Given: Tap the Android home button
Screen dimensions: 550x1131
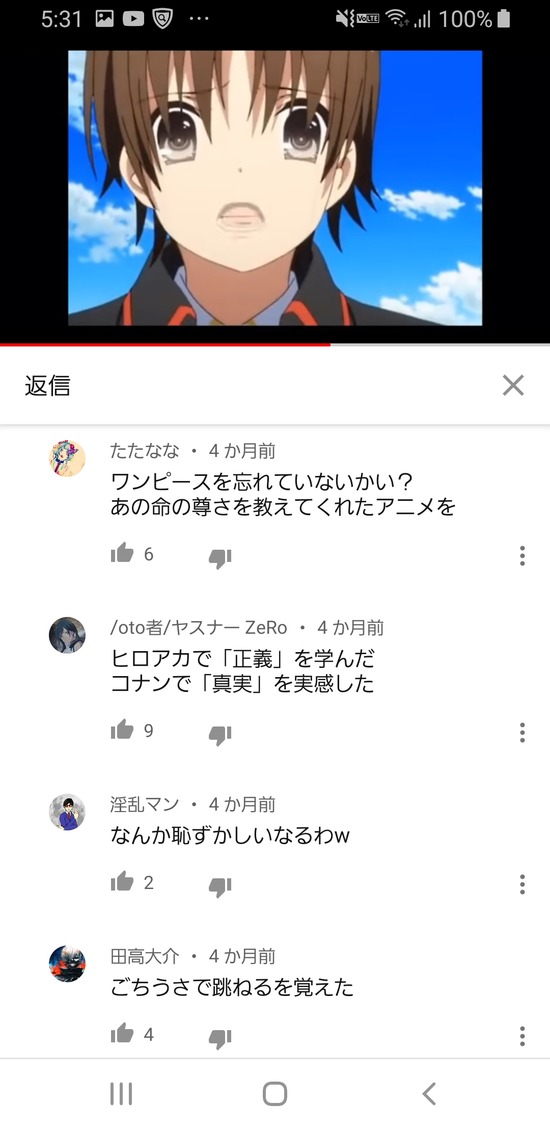Looking at the screenshot, I should [275, 1094].
